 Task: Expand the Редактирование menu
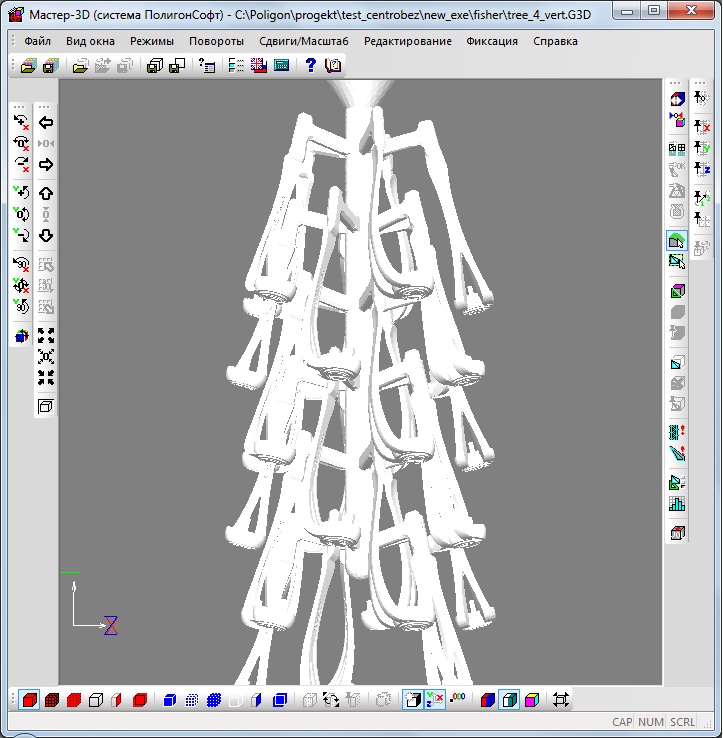(407, 42)
